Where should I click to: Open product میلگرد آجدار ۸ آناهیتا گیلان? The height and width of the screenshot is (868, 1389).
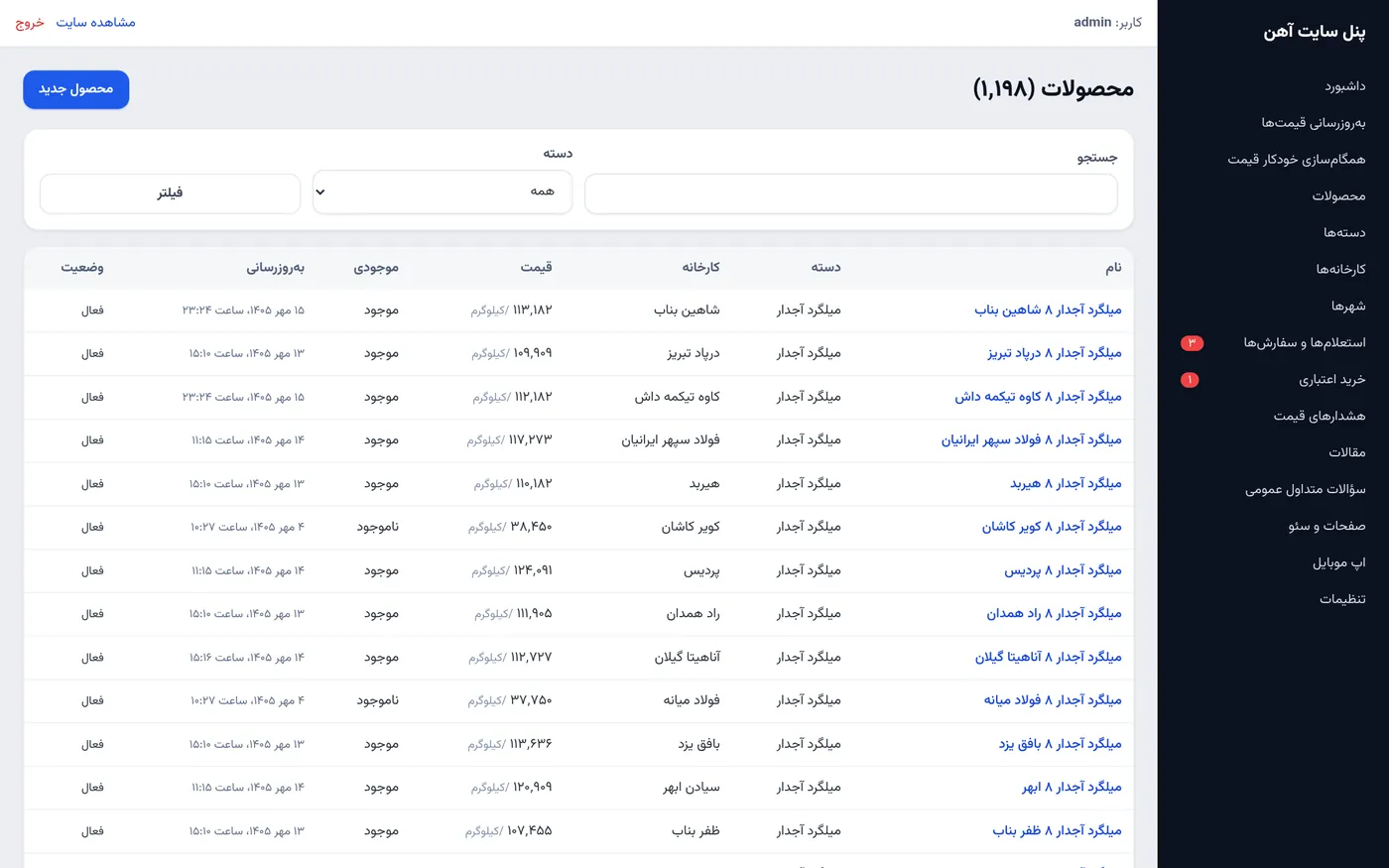coord(1048,658)
